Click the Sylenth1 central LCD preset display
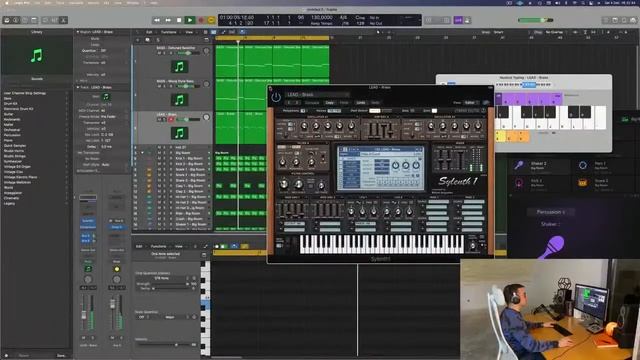 pyautogui.click(x=380, y=168)
